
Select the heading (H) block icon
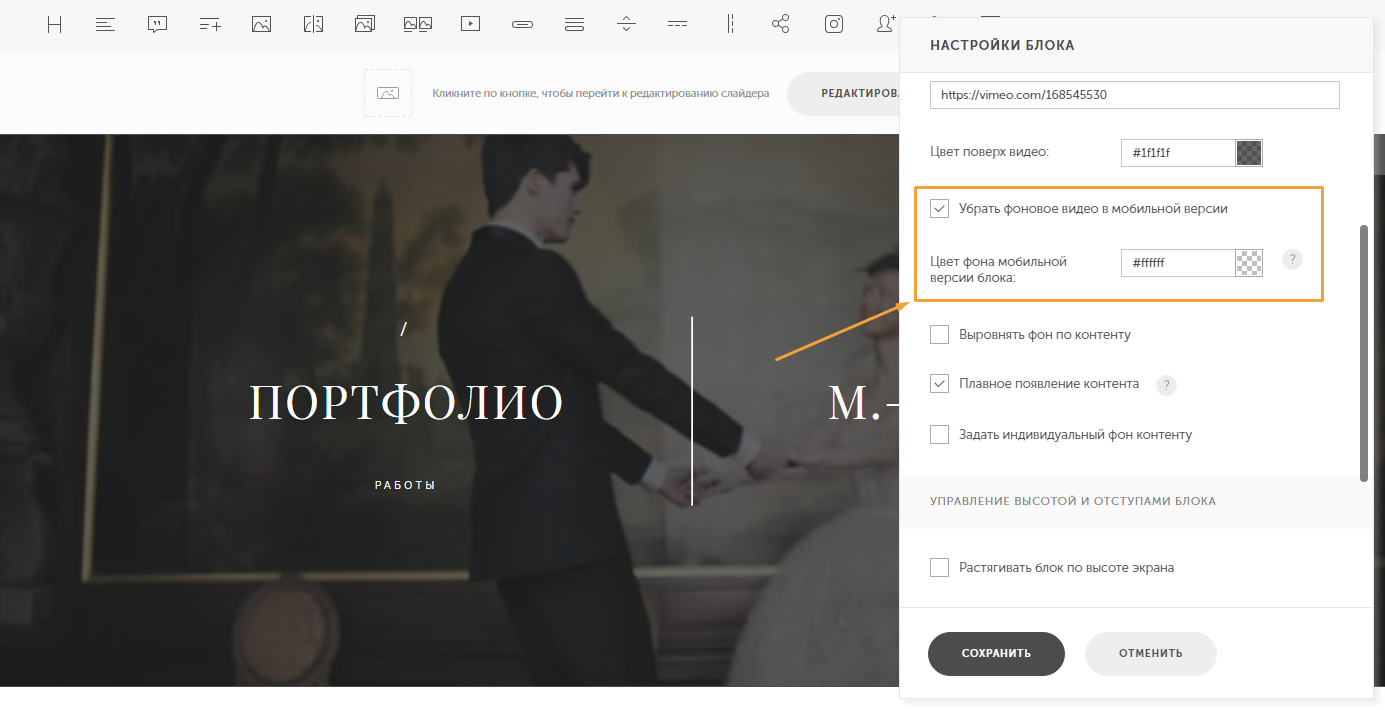coord(54,25)
